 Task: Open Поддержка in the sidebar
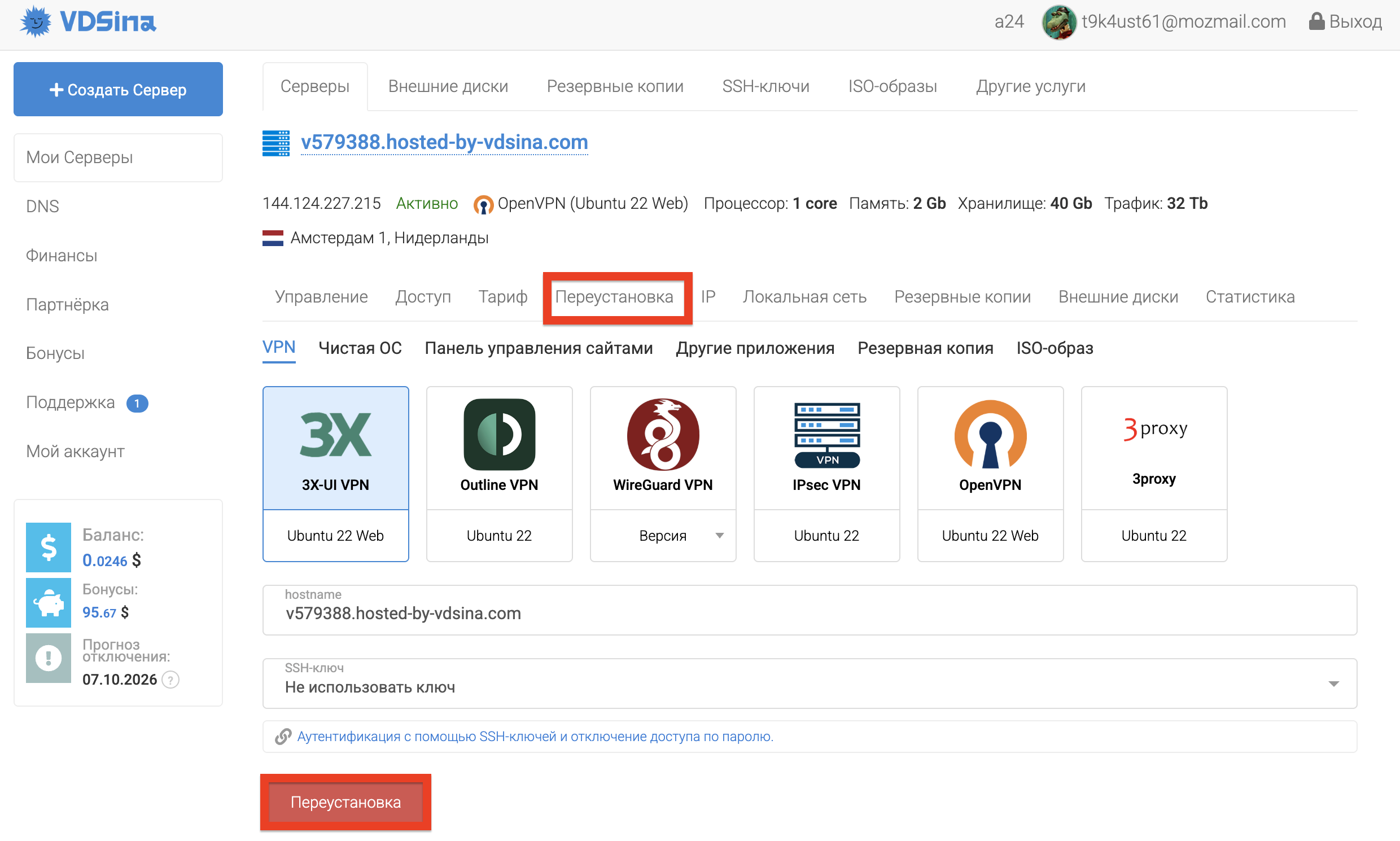coord(71,402)
